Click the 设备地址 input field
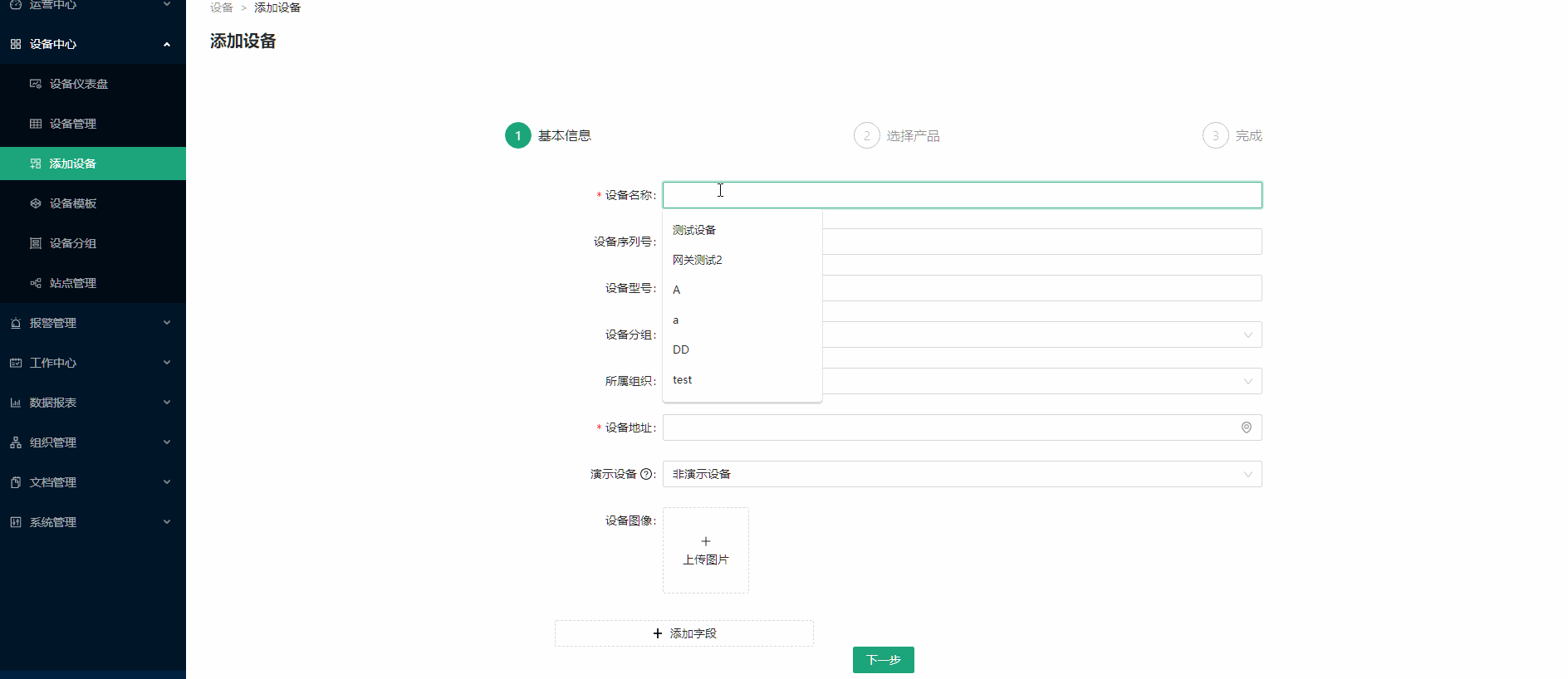This screenshot has height=679, width=1568. pos(947,427)
